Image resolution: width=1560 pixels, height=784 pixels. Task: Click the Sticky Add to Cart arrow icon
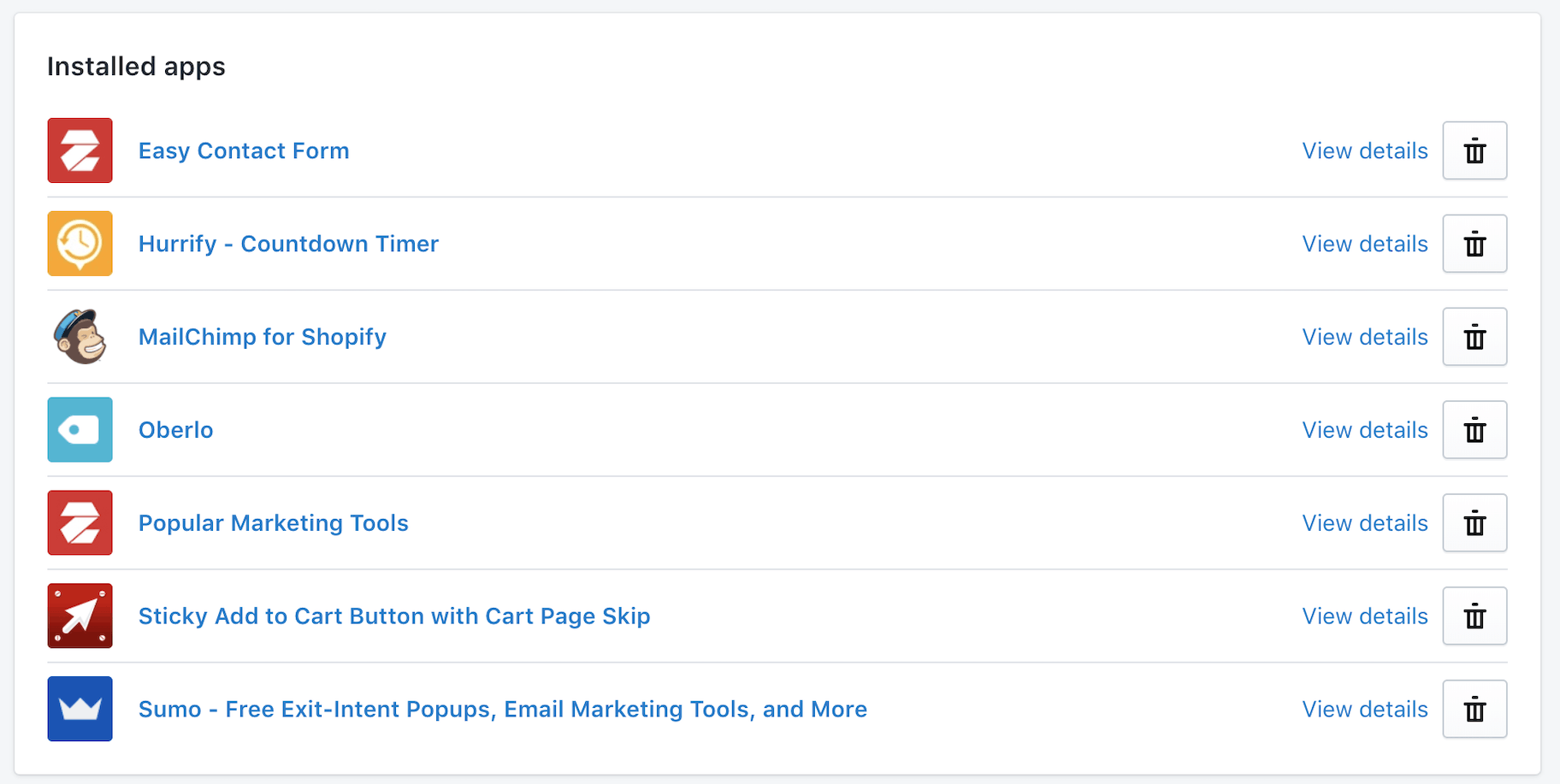coord(80,616)
